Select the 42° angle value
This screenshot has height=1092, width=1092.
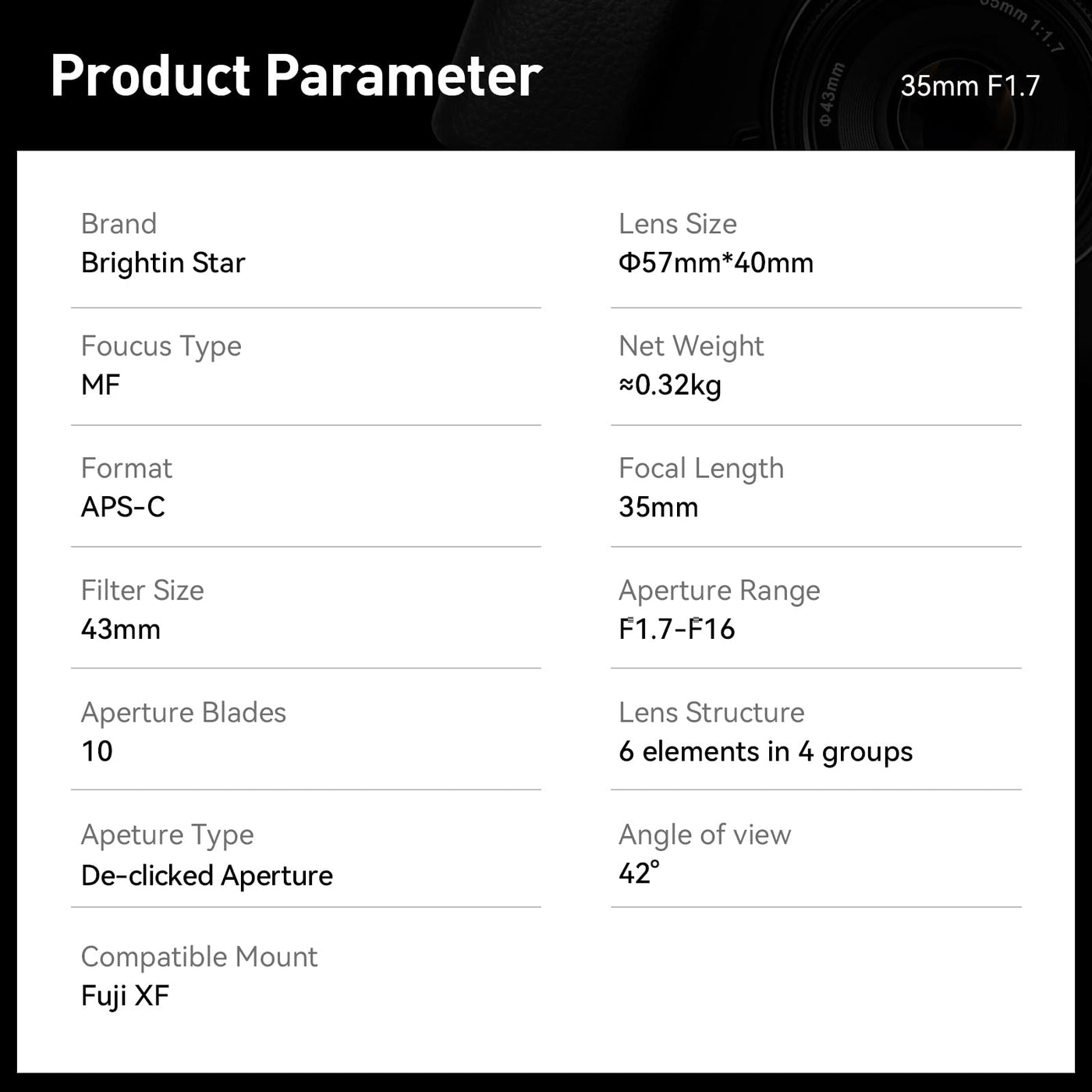639,873
